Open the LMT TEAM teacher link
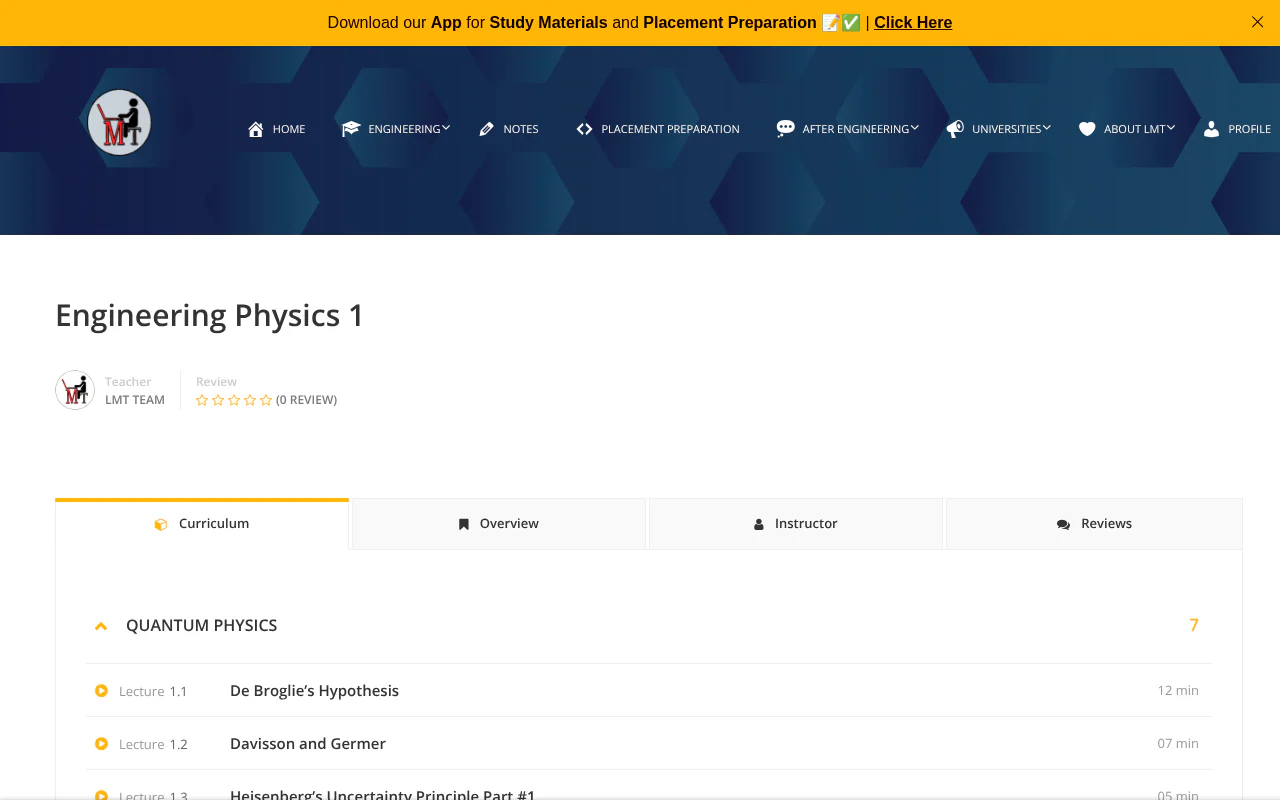 pos(135,400)
